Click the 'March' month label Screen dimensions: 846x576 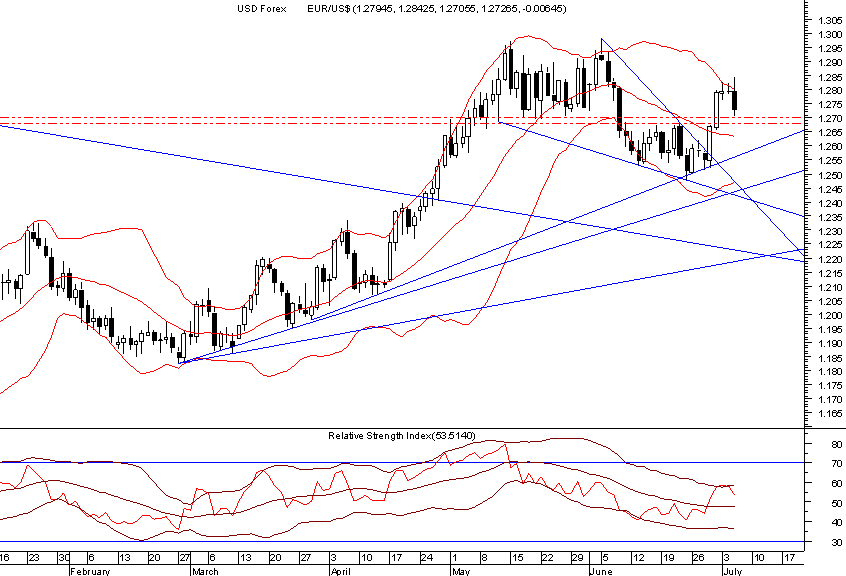[x=205, y=571]
